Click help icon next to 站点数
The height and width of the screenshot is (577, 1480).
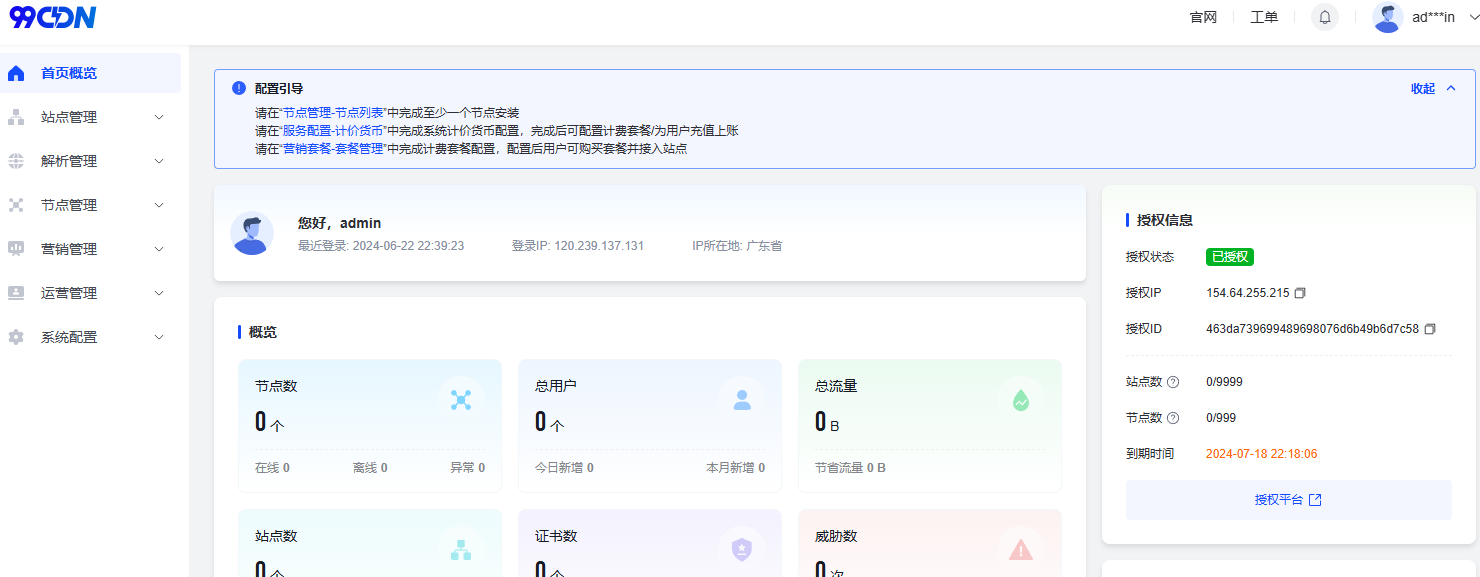(x=1173, y=382)
